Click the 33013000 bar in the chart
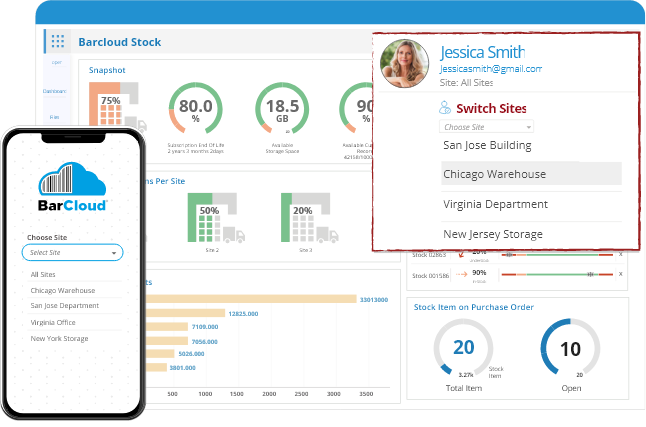This screenshot has width=646, height=427. point(251,299)
